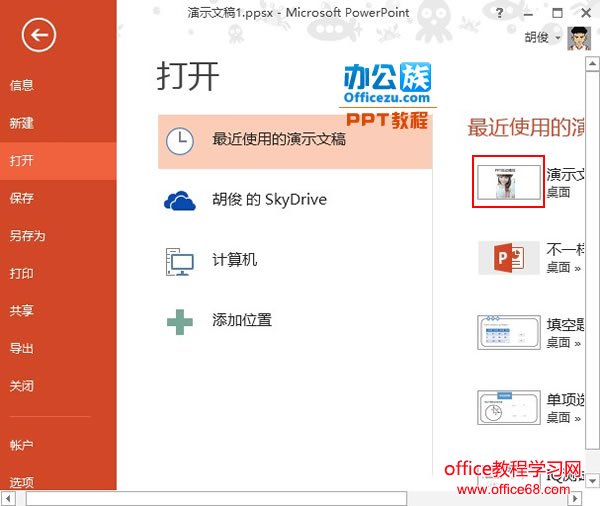The width and height of the screenshot is (600, 506).
Task: Open the 另存为 page
Action: [28, 236]
